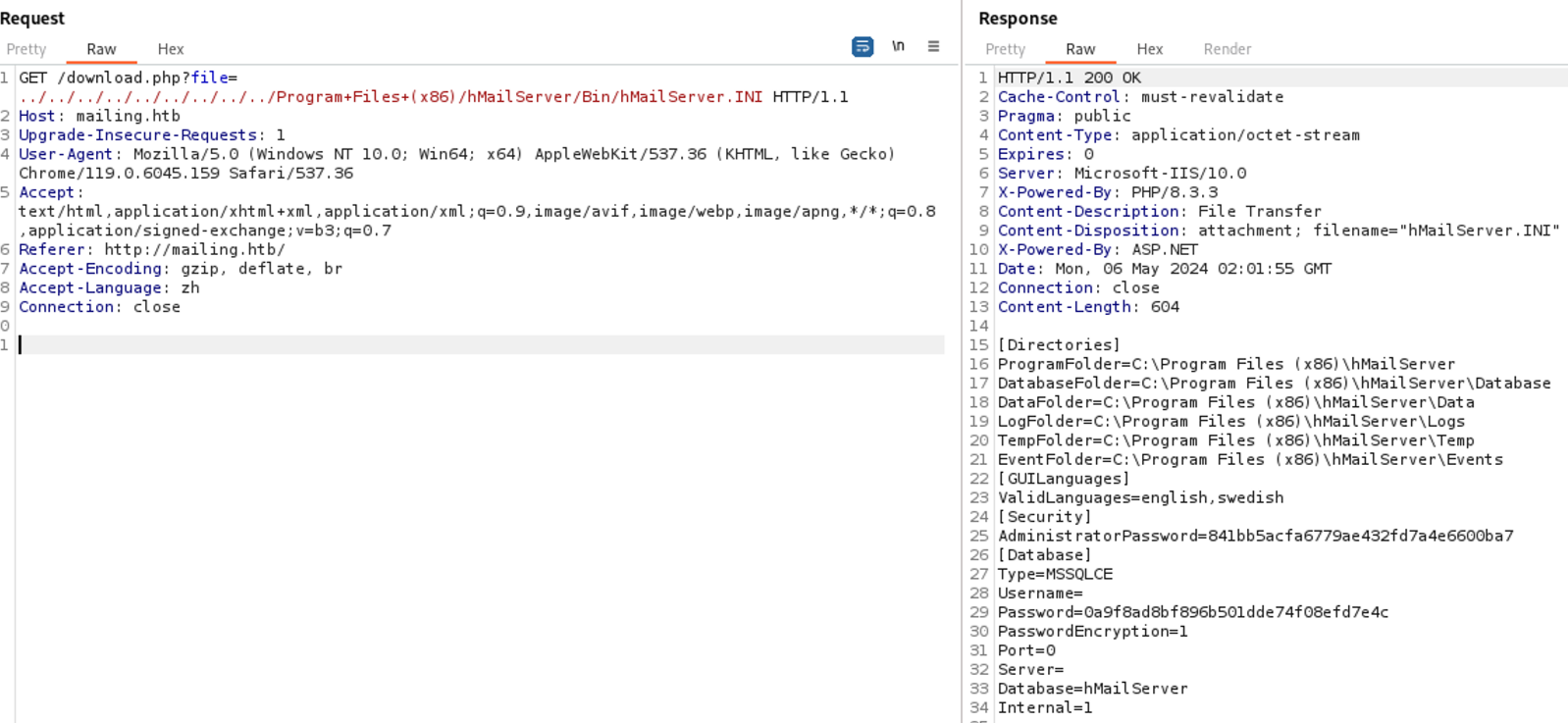Click the database Password hash line
This screenshot has height=723, width=1568.
coord(1193,613)
